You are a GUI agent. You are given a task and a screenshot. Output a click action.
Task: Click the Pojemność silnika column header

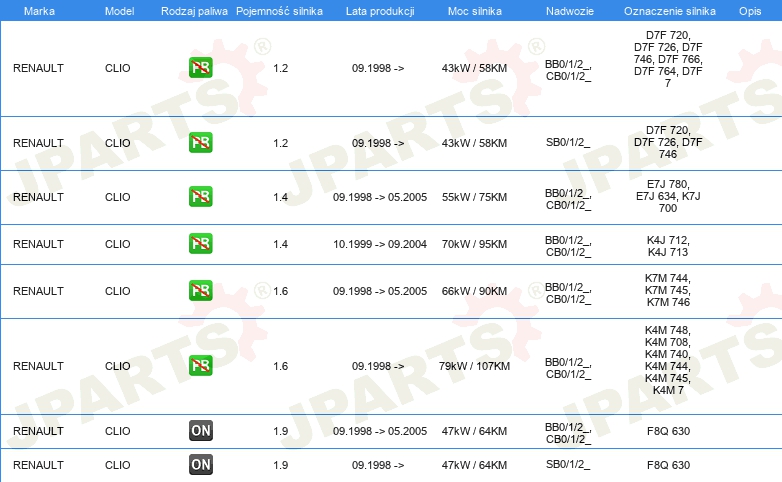[279, 11]
